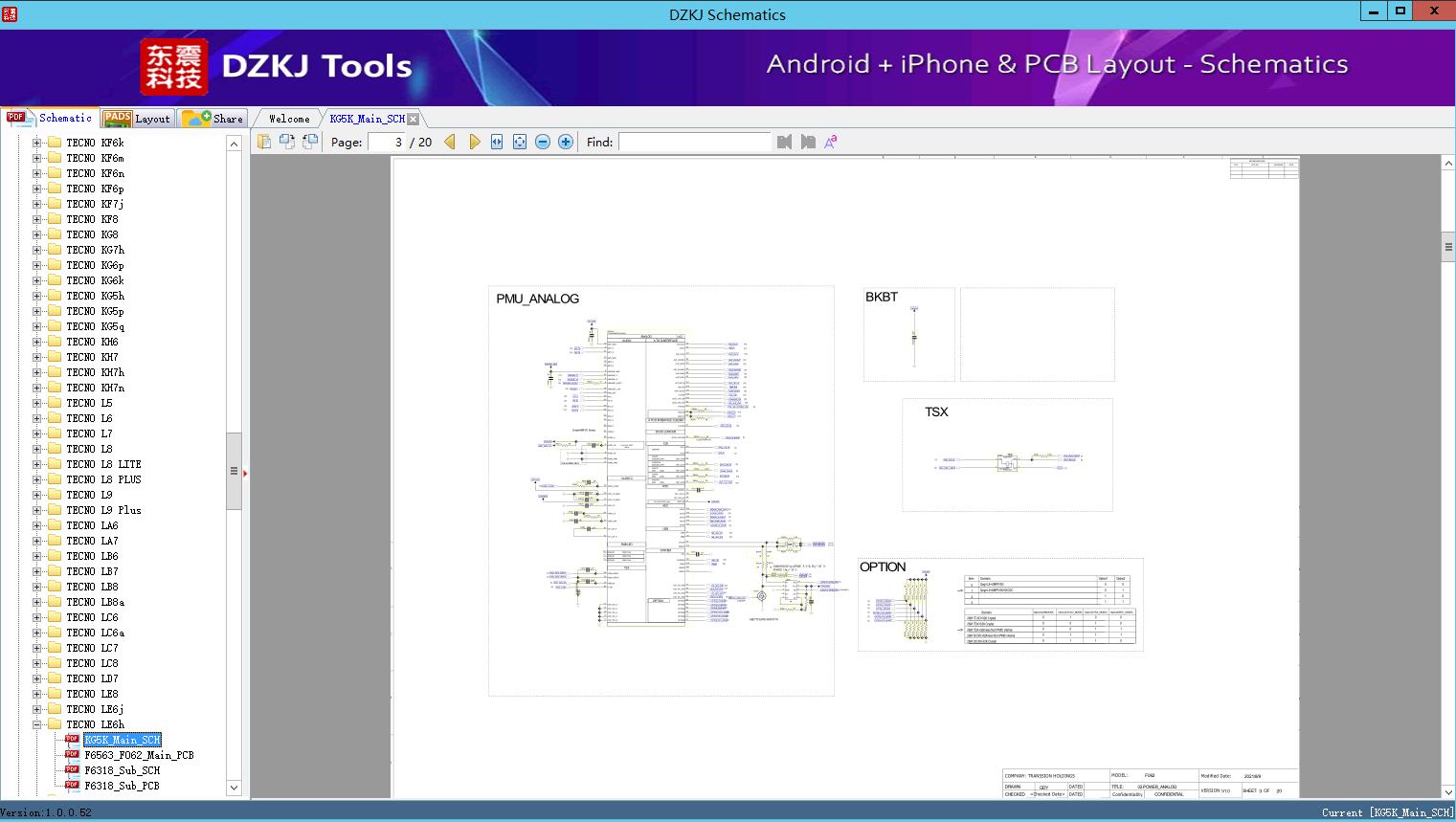Expand the TECNO KF6k folder
The image size is (1456, 822).
[37, 143]
